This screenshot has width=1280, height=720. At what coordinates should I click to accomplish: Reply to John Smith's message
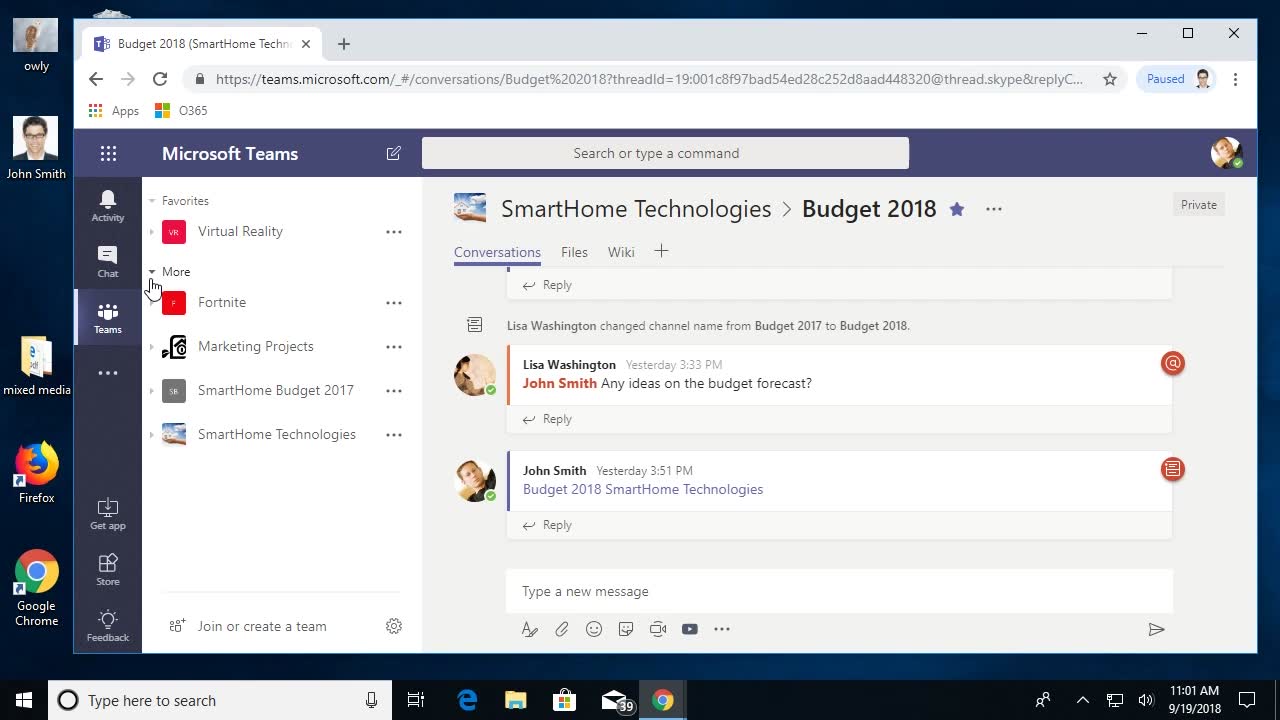click(x=547, y=525)
